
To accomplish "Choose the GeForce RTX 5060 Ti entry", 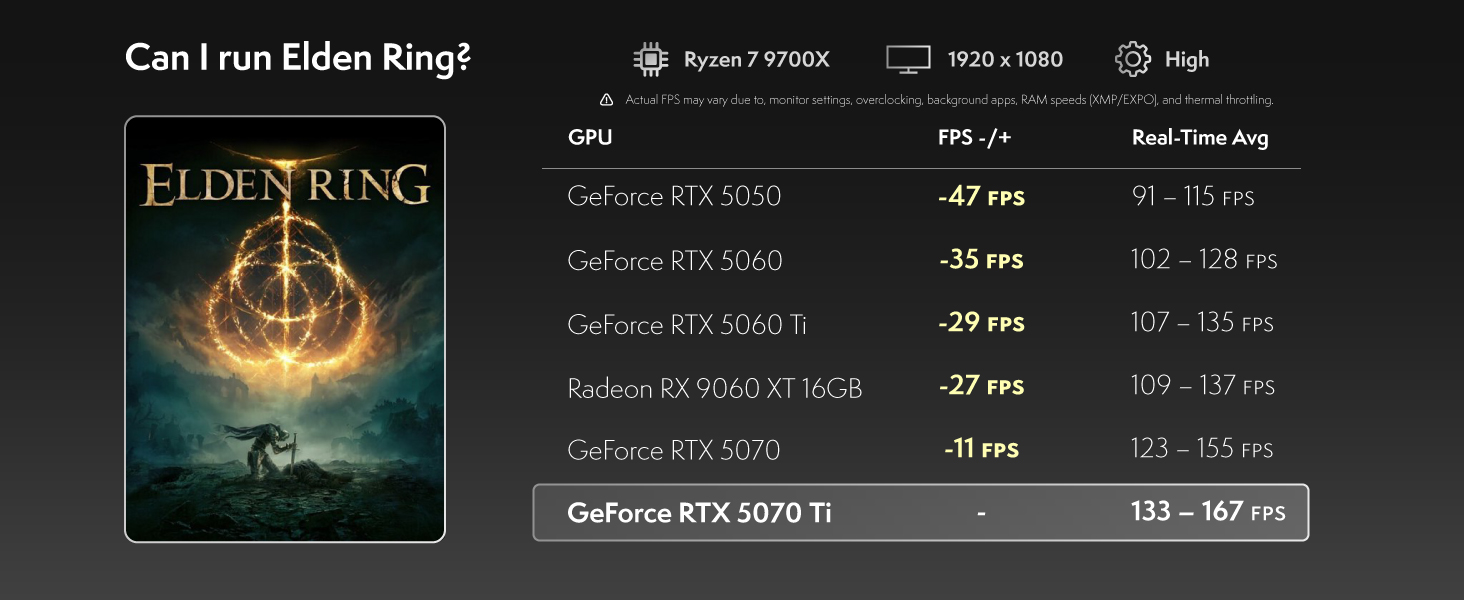I will tap(921, 324).
